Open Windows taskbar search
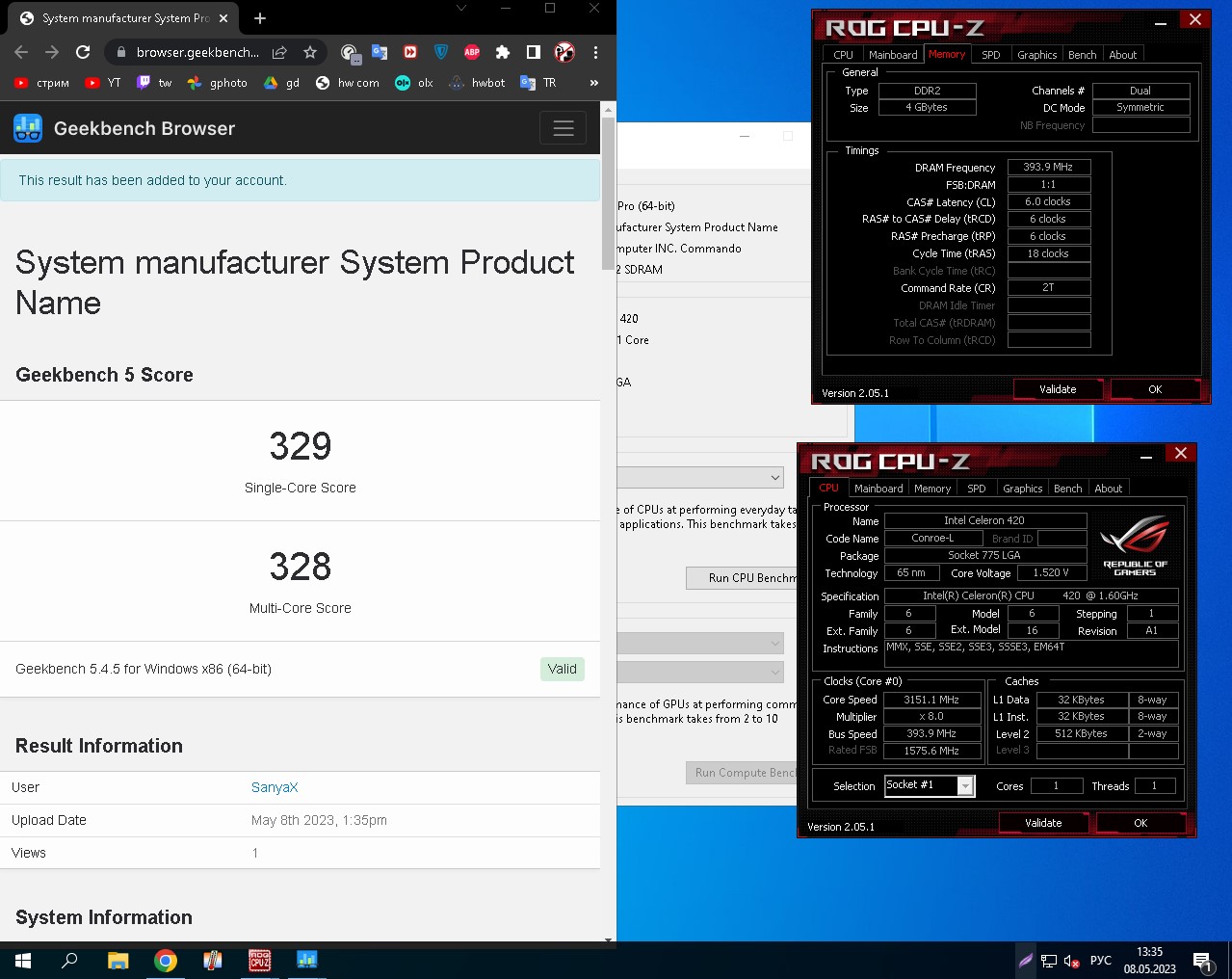Screen dimensions: 1232x979 tap(69, 961)
